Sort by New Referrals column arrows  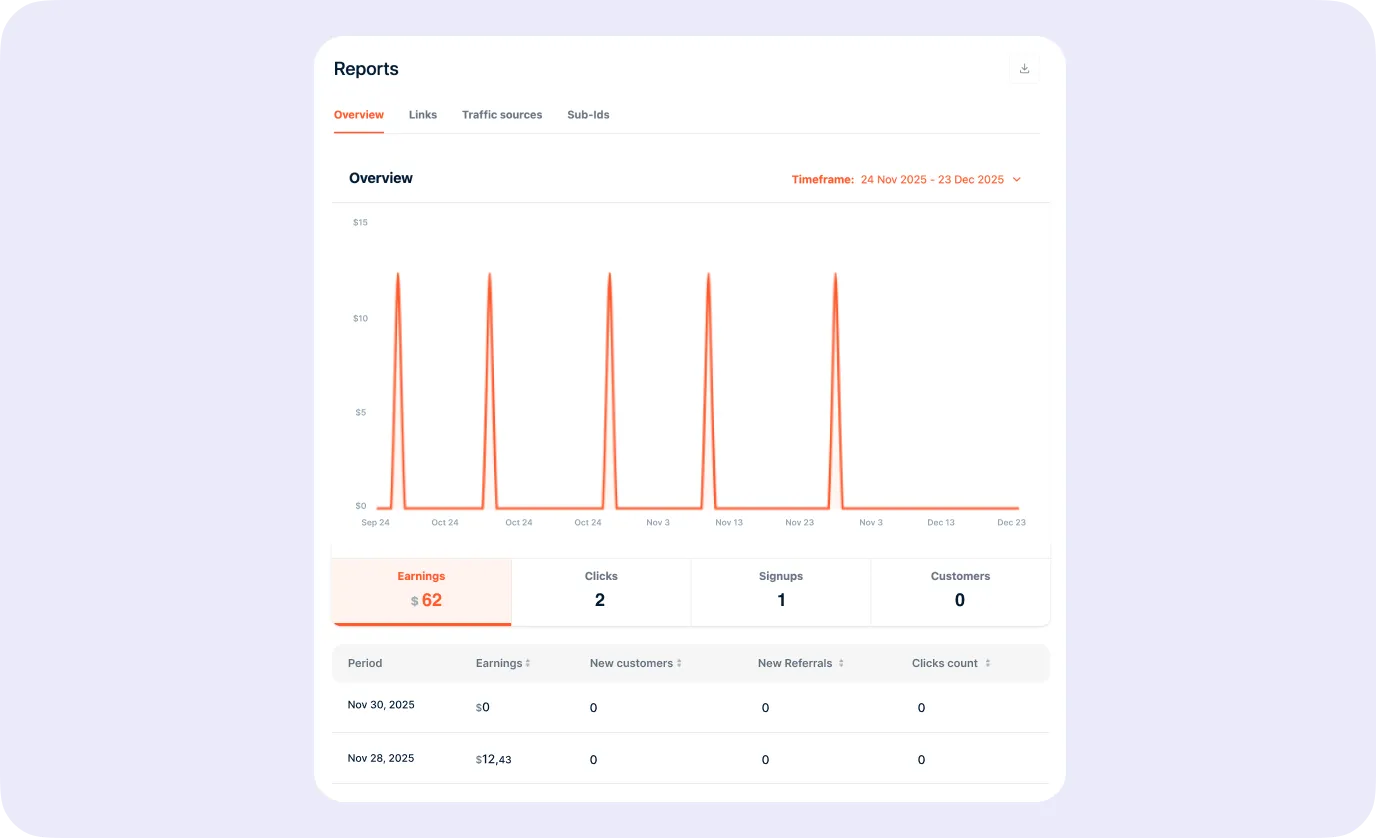point(841,663)
